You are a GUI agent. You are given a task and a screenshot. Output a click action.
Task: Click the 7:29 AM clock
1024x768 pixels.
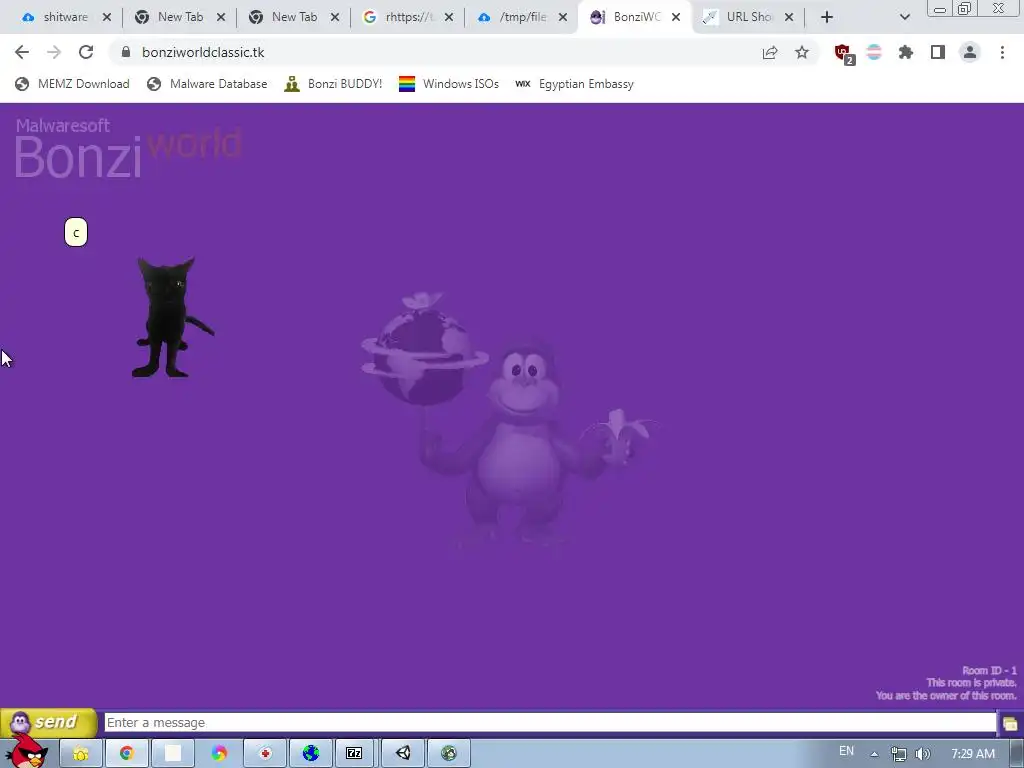[x=973, y=754]
